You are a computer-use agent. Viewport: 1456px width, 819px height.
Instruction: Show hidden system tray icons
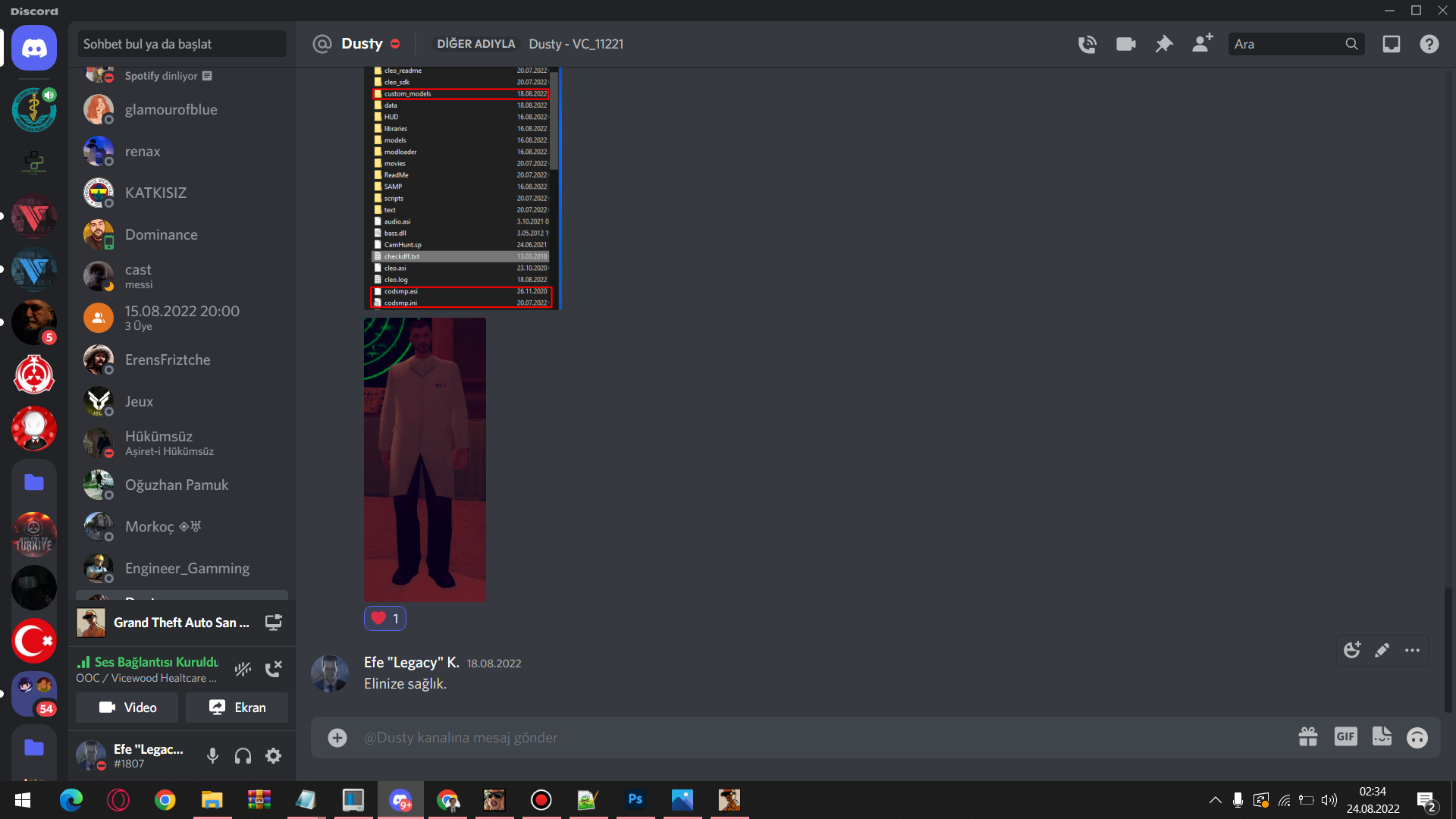pyautogui.click(x=1215, y=800)
